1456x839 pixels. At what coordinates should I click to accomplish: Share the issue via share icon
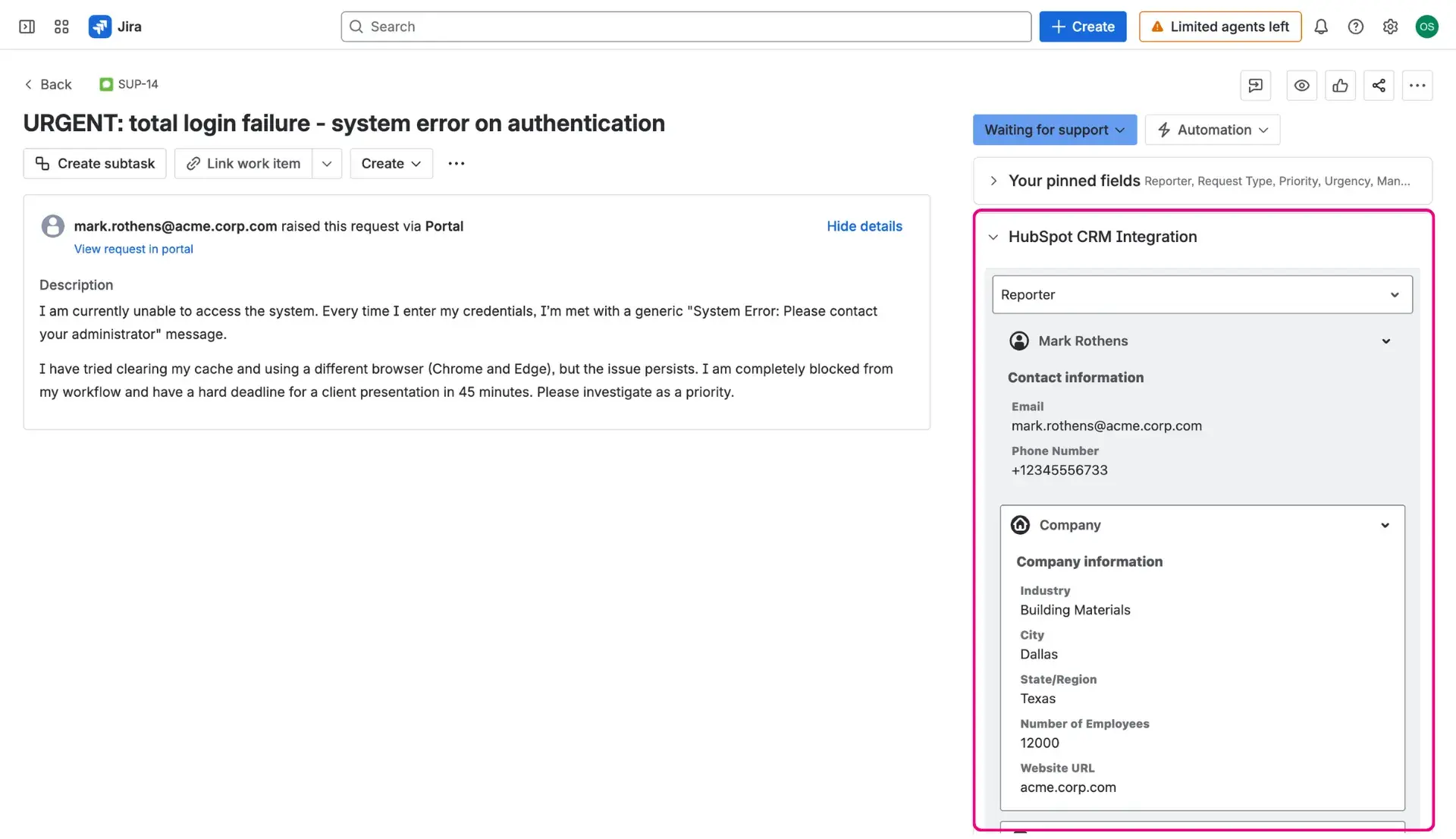point(1379,86)
